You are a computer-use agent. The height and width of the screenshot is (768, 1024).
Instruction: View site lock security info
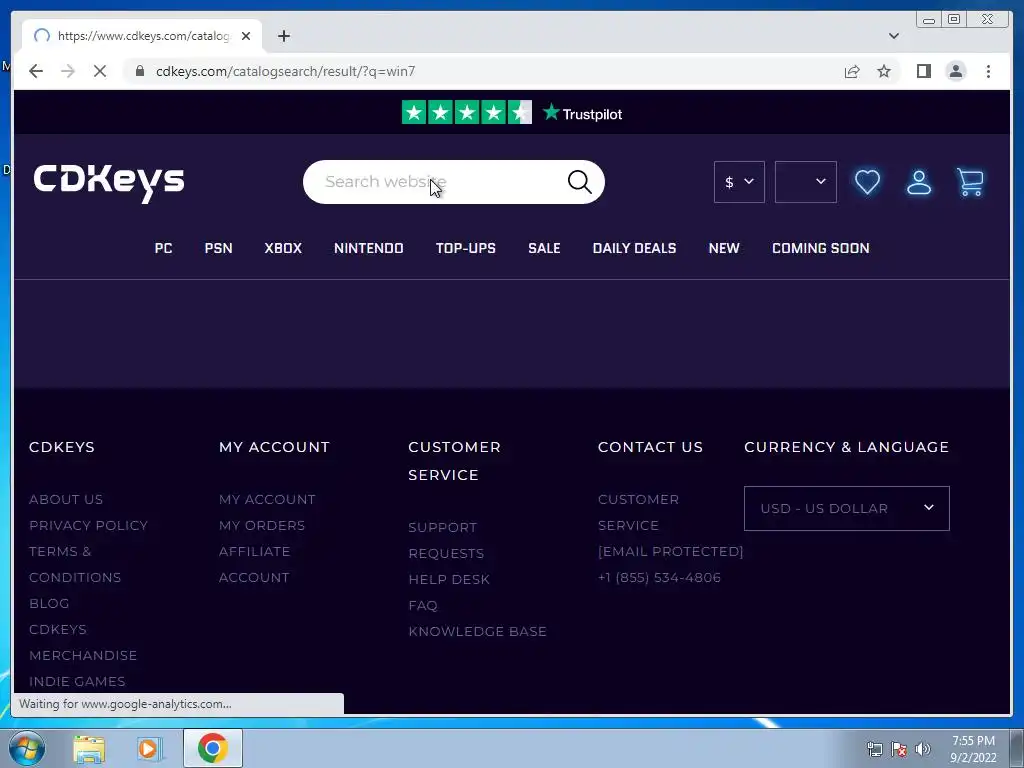click(x=140, y=71)
